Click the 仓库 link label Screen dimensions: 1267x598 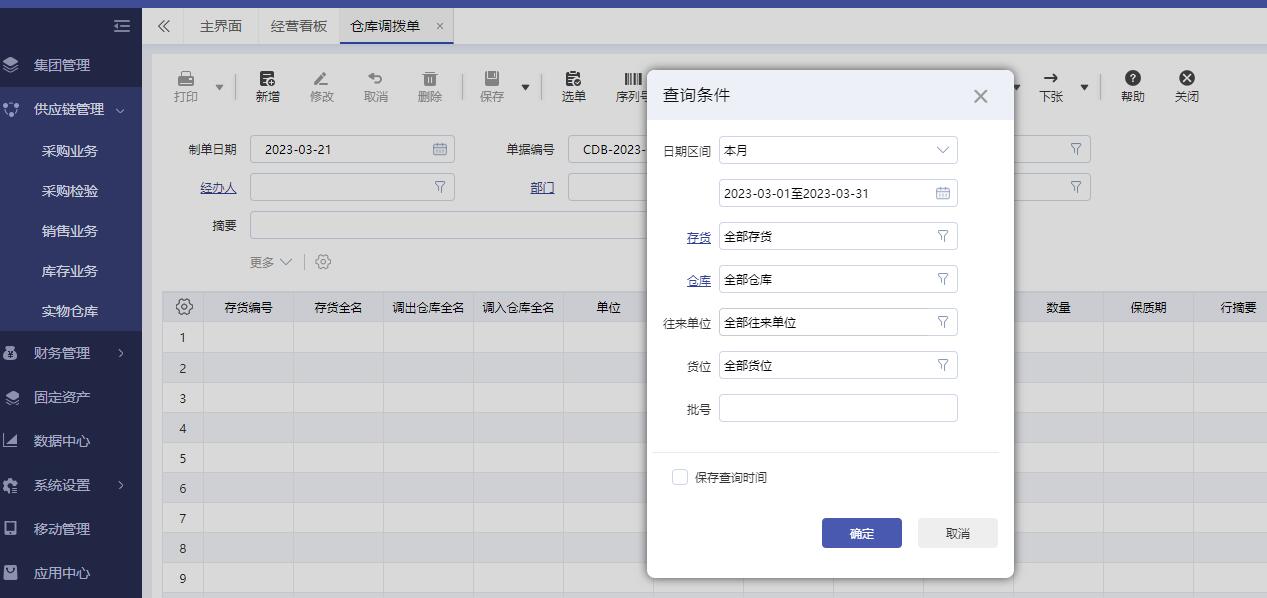[699, 280]
